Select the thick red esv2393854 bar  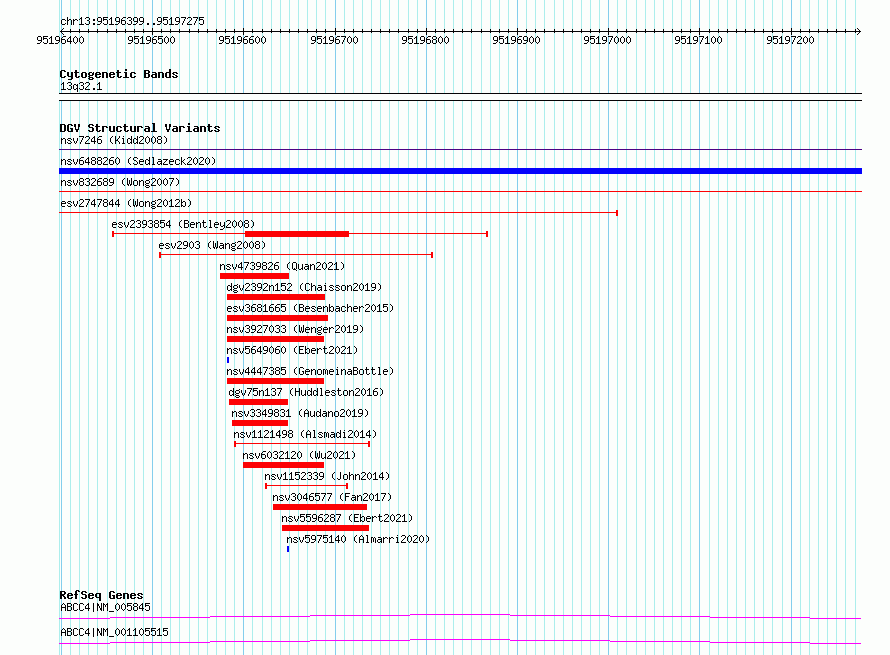(297, 234)
